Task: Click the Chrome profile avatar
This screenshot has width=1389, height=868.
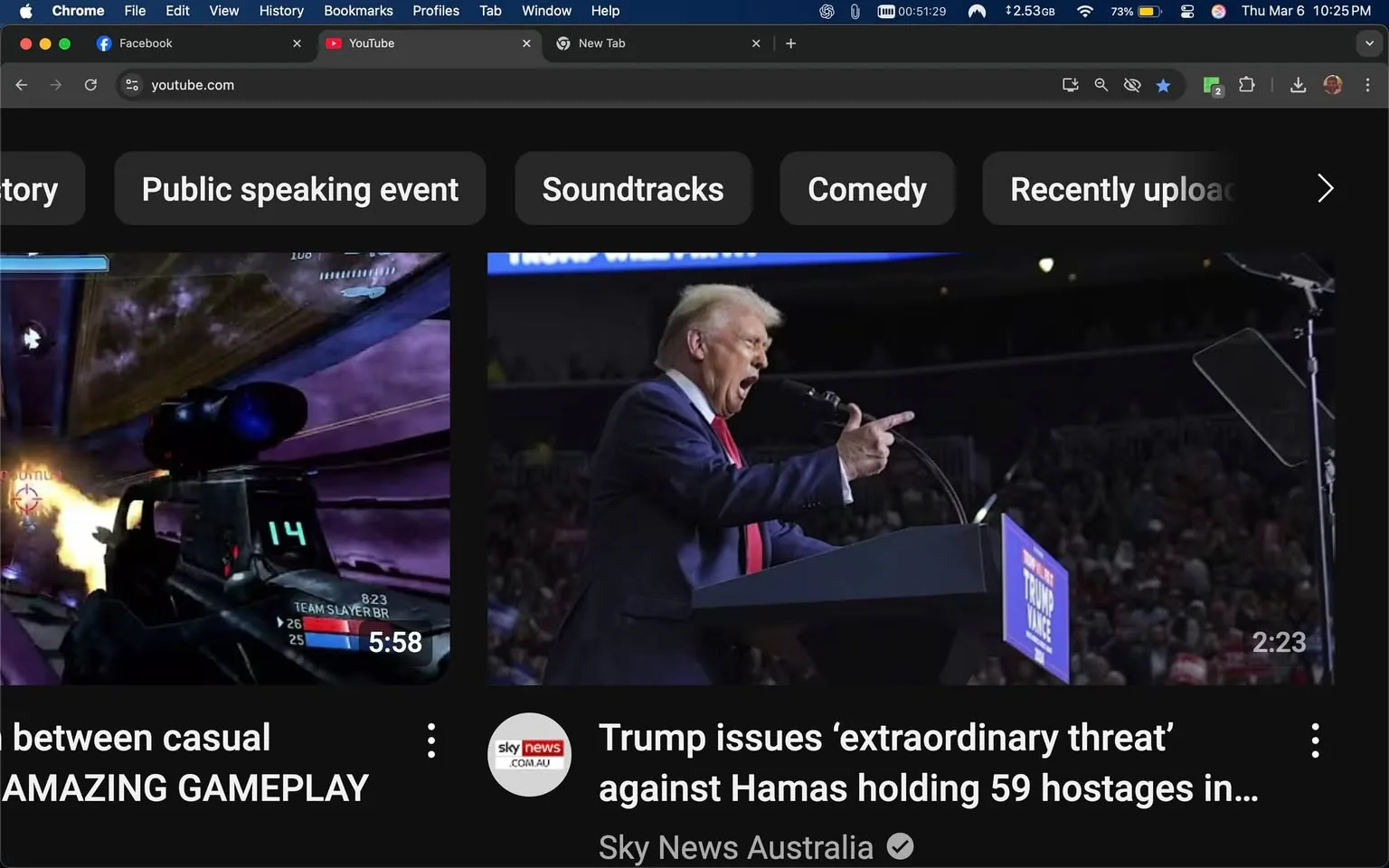Action: (1332, 84)
